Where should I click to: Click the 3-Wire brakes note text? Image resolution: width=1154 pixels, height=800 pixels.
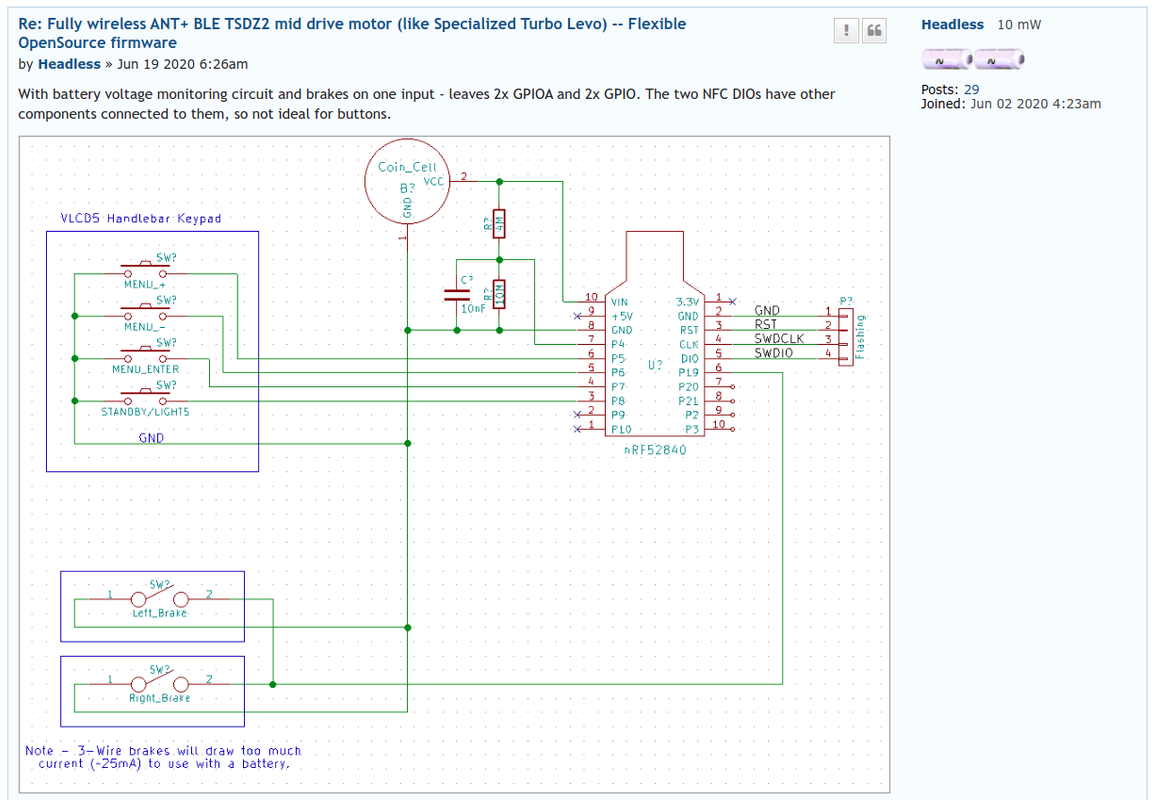[x=163, y=757]
